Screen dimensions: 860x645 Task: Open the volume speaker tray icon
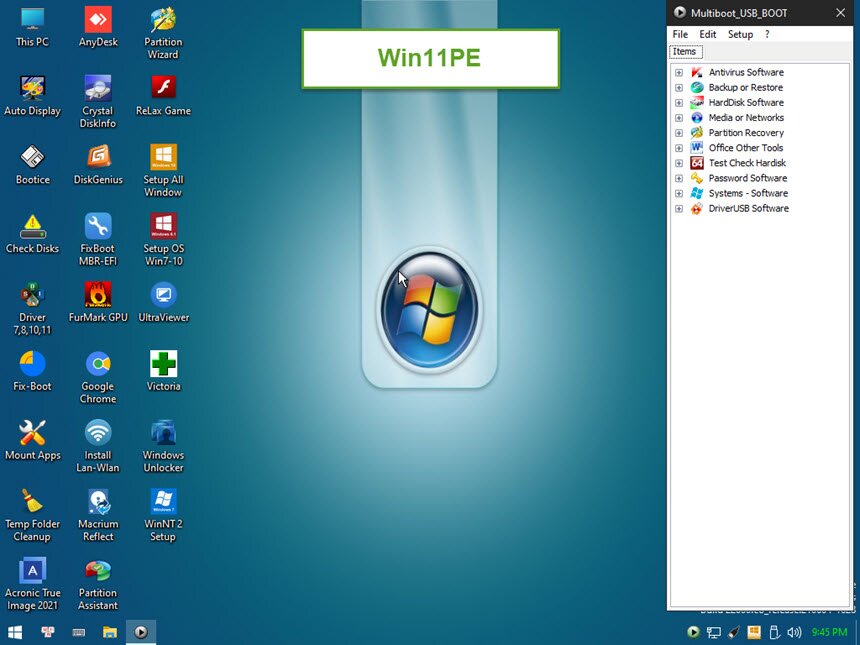pyautogui.click(x=794, y=632)
